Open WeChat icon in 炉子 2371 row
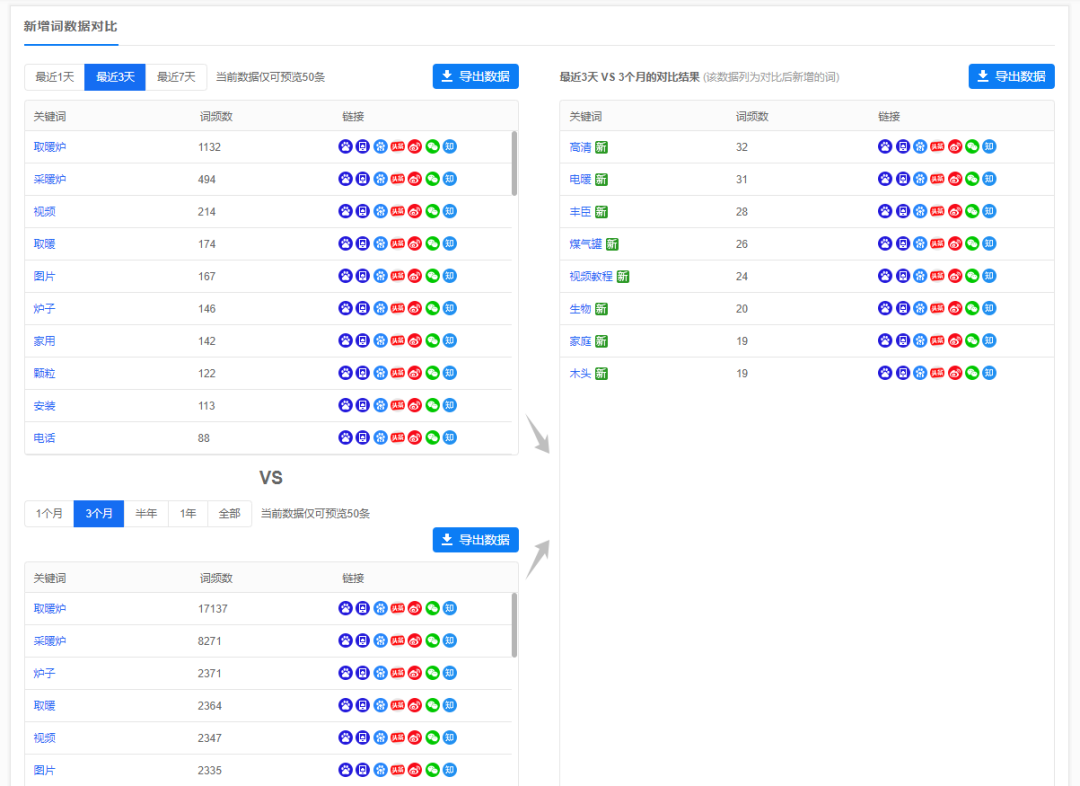1080x786 pixels. [433, 673]
